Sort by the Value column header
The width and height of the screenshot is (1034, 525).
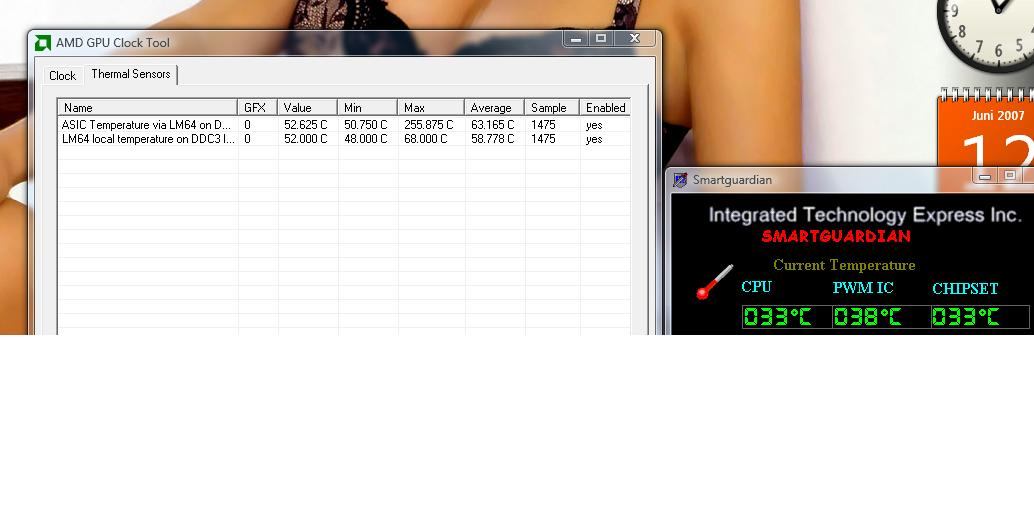pyautogui.click(x=307, y=108)
